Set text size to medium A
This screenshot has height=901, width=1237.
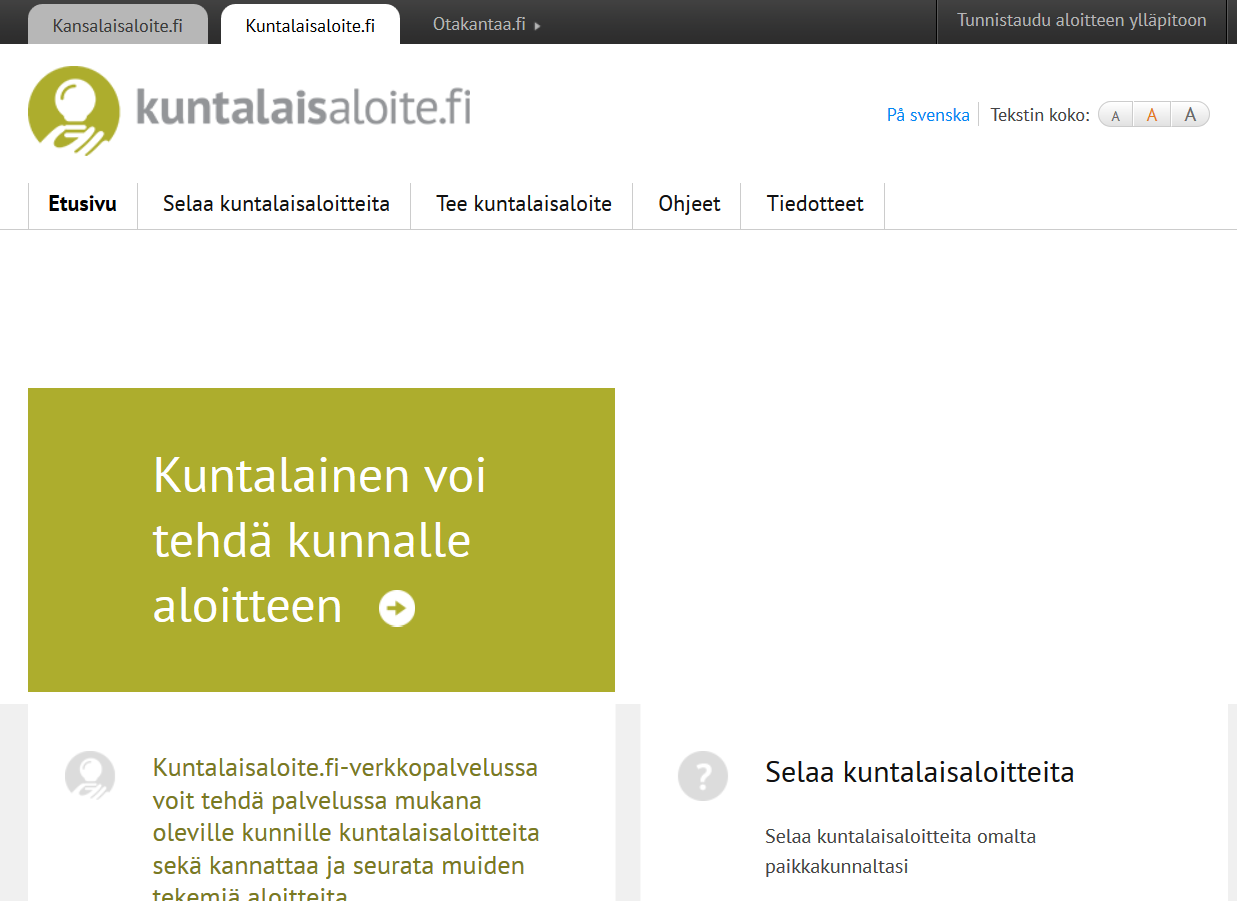point(1152,116)
